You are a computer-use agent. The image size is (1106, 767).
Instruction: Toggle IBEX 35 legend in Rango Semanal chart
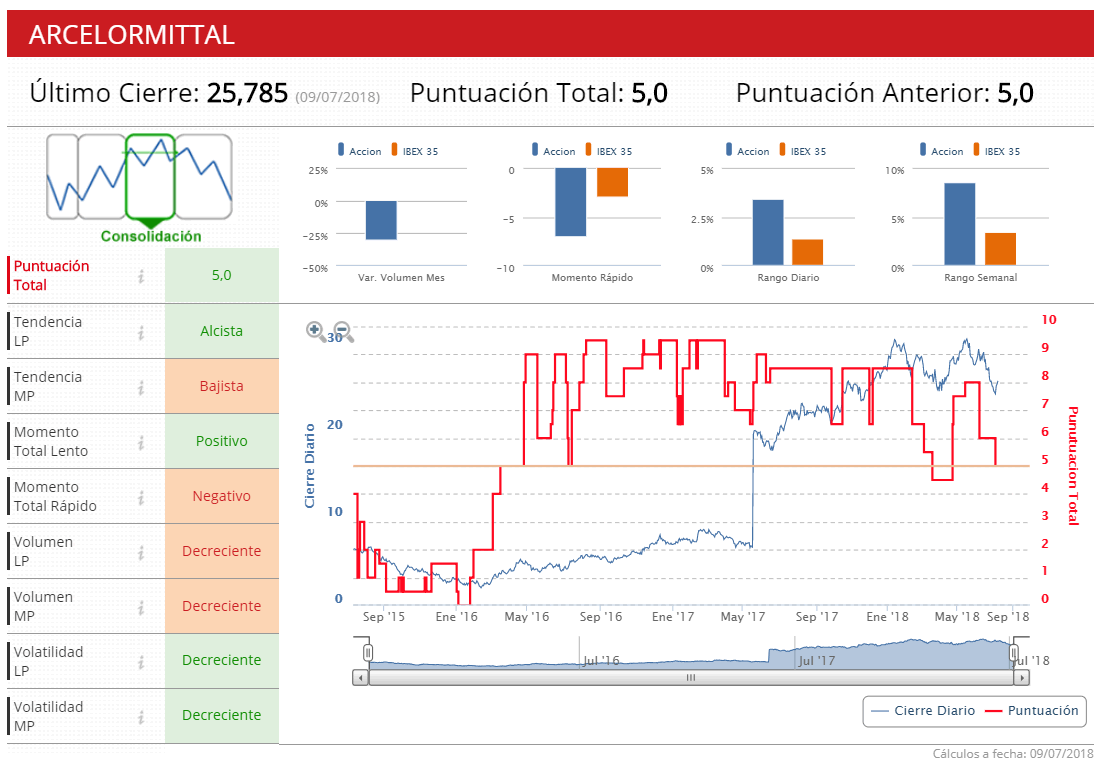pos(997,150)
